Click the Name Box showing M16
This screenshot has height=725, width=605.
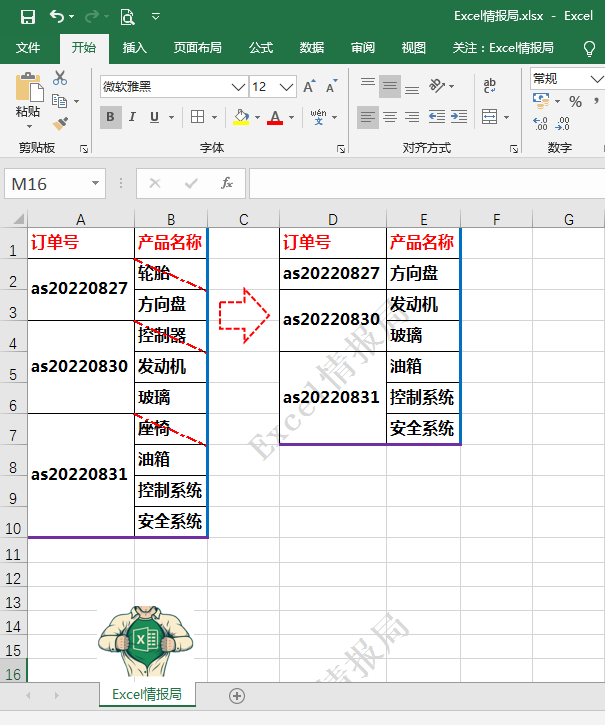coord(46,184)
